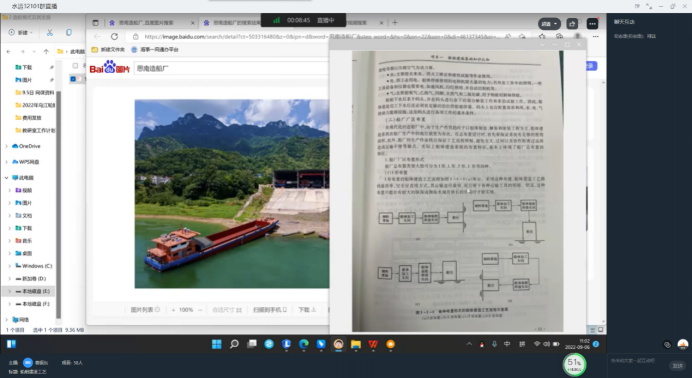The image size is (692, 378).
Task: Tick the select-all checkbox in file list header
Action: coord(75,66)
